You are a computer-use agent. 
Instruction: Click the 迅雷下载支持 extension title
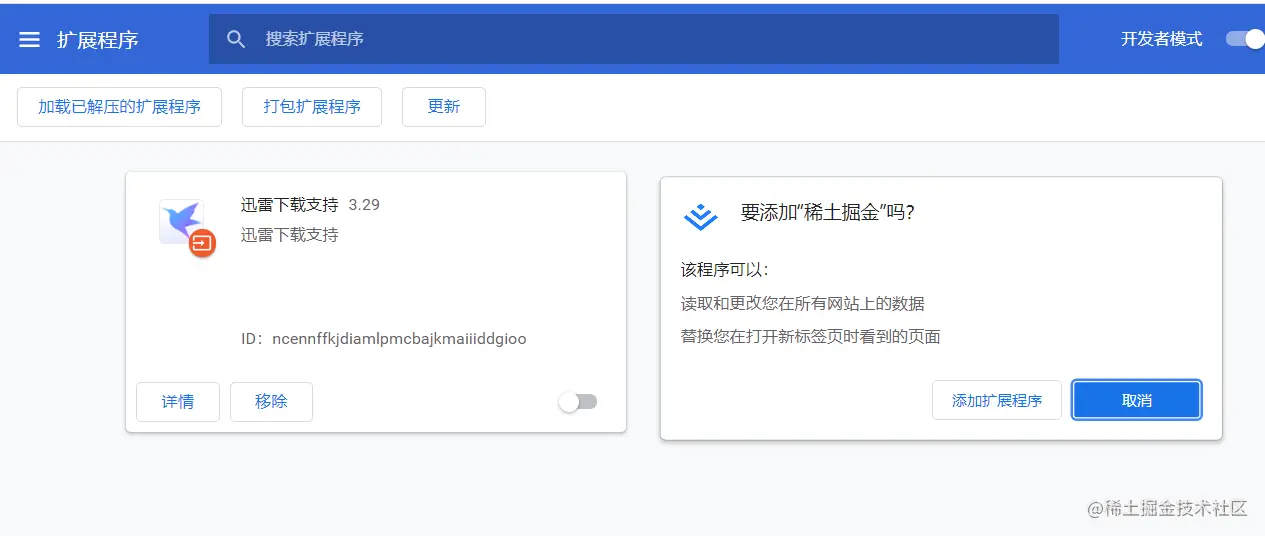tap(290, 205)
